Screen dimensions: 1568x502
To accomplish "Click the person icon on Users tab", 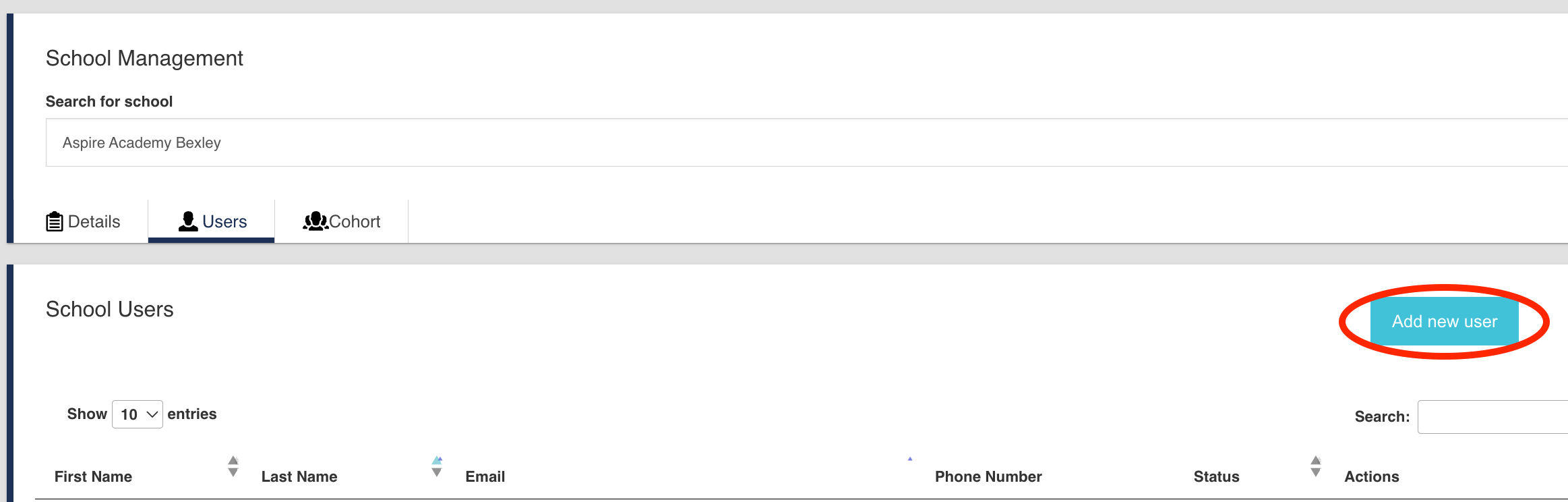I will (x=188, y=221).
